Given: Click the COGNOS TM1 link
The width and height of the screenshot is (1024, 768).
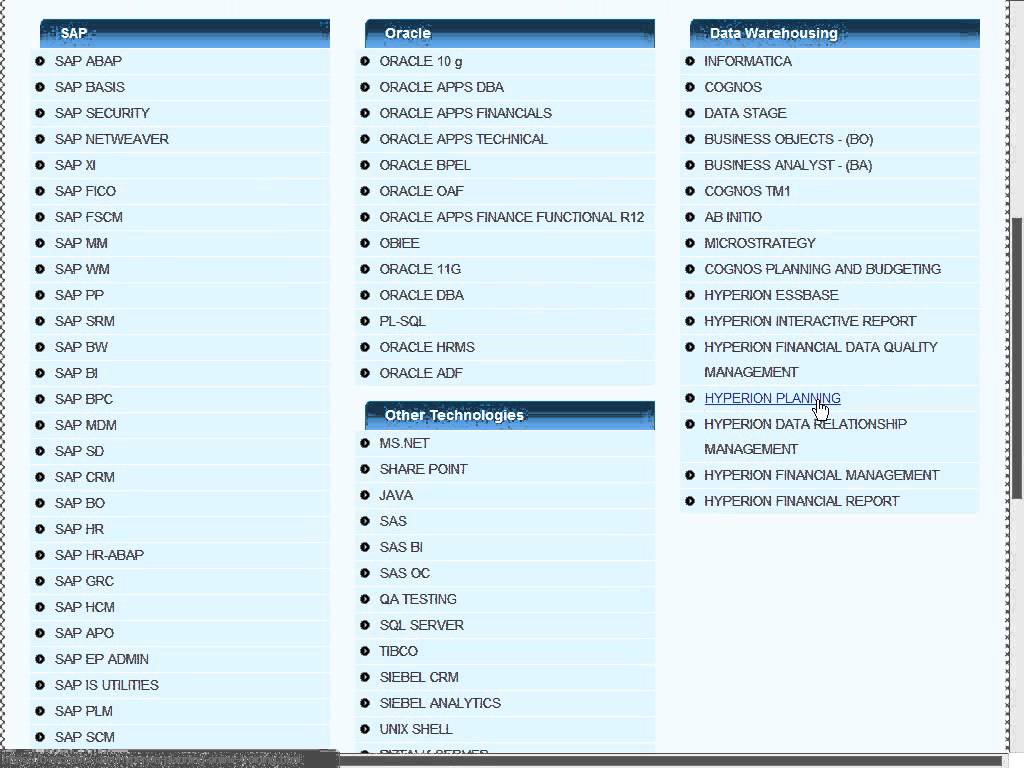Looking at the screenshot, I should (x=747, y=191).
